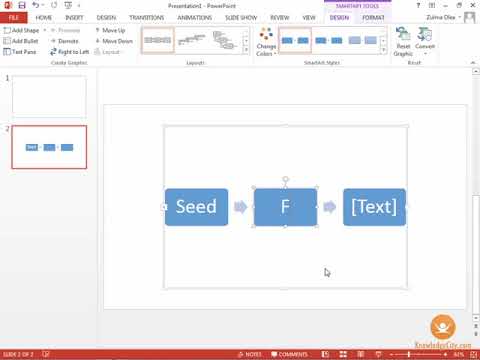Open the REVIEW tab

pos(280,18)
